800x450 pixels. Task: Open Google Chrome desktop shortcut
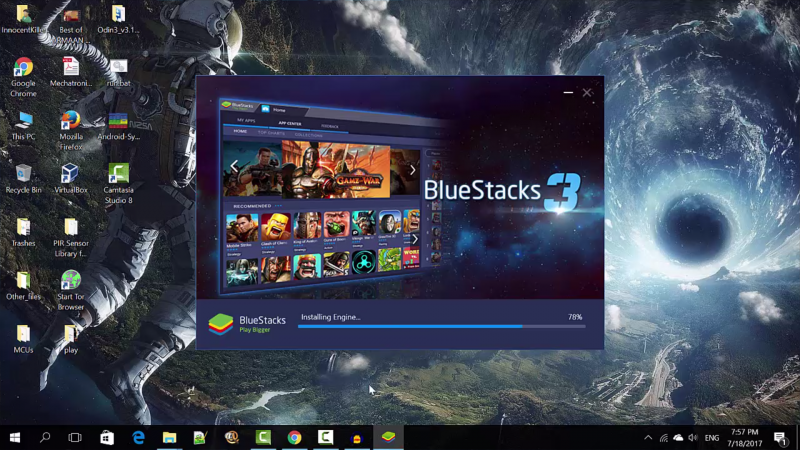23,77
